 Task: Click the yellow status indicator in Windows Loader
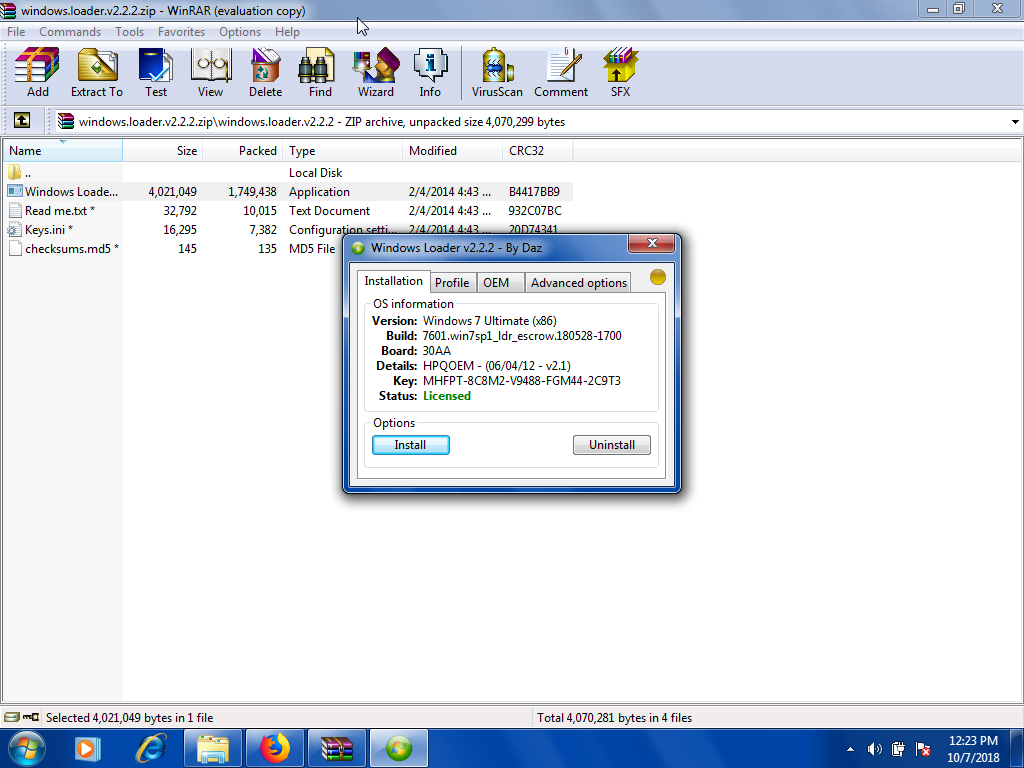coord(658,277)
